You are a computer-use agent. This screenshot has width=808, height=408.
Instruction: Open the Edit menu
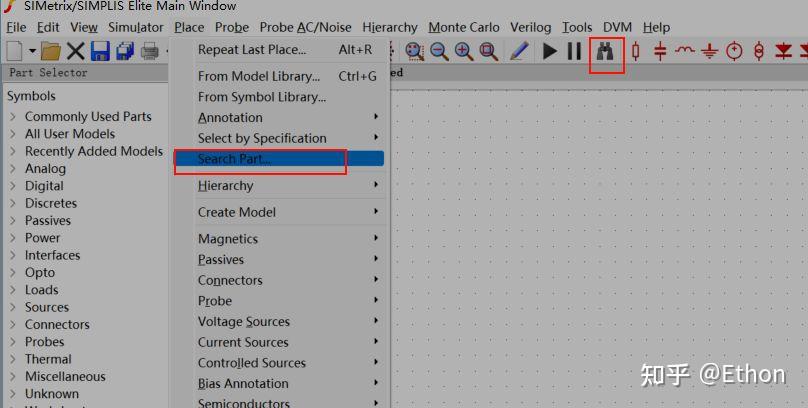click(48, 27)
